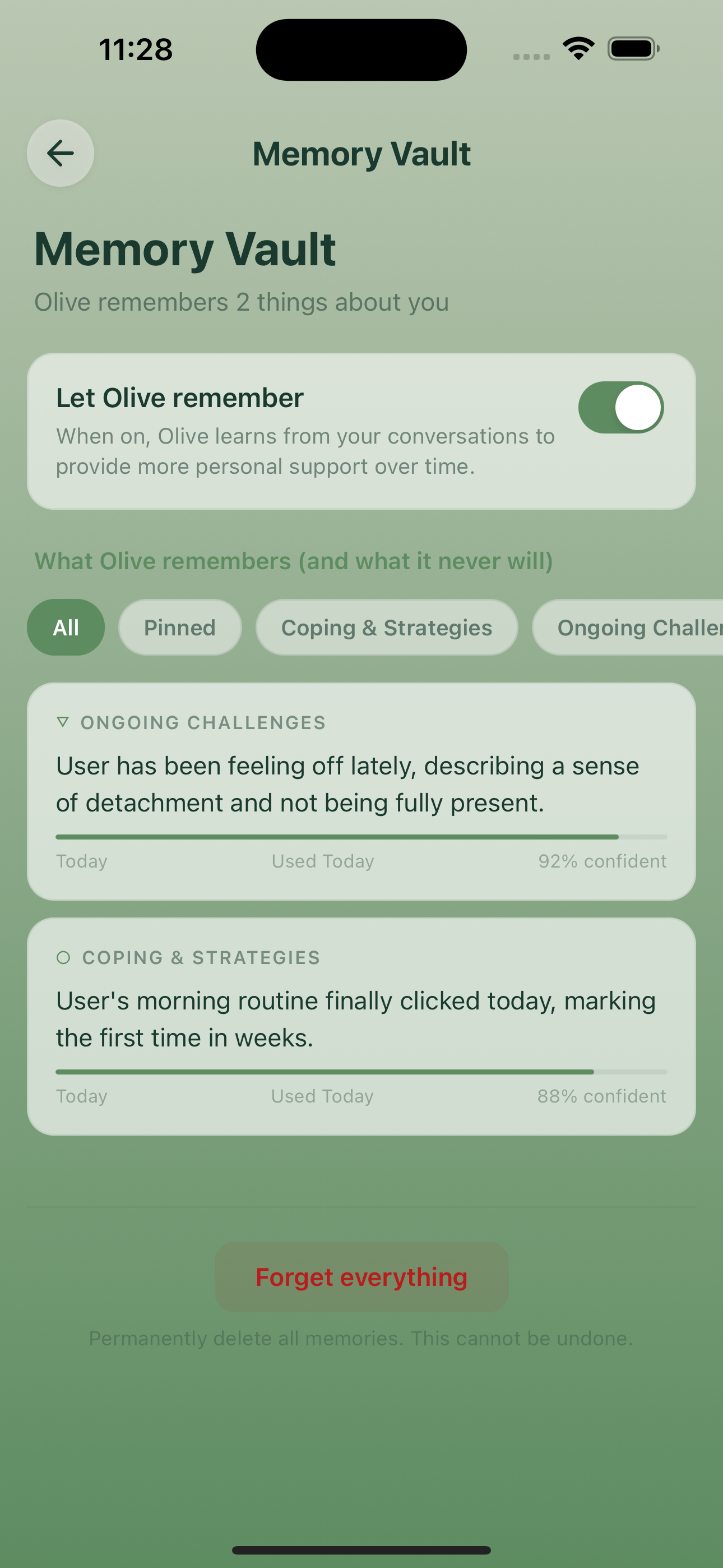Switch to the Coping & Strategies filter
This screenshot has height=1568, width=723.
pos(387,627)
